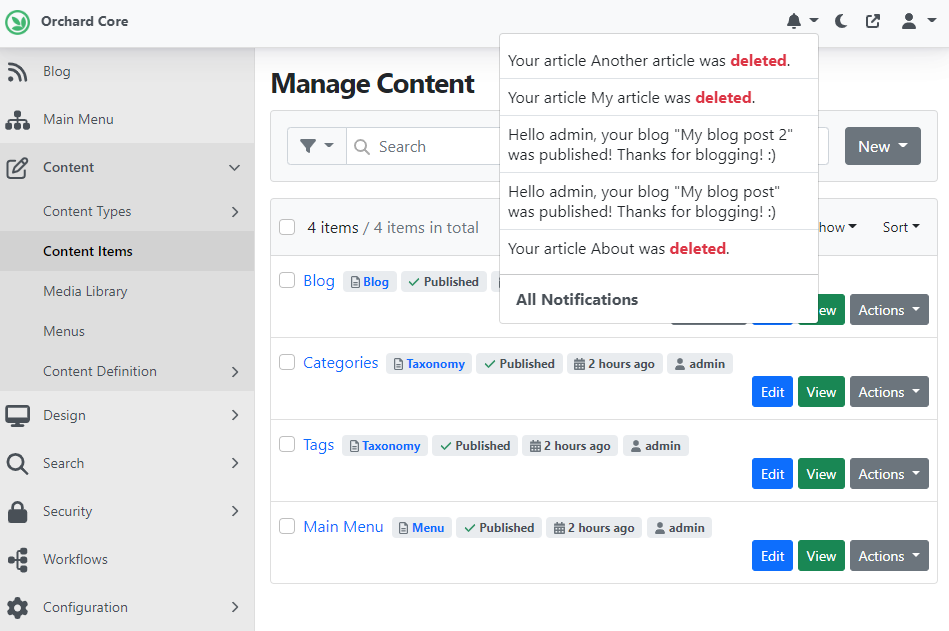The height and width of the screenshot is (631, 949).
Task: Expand the Content Types submenu chevron
Action: [235, 212]
